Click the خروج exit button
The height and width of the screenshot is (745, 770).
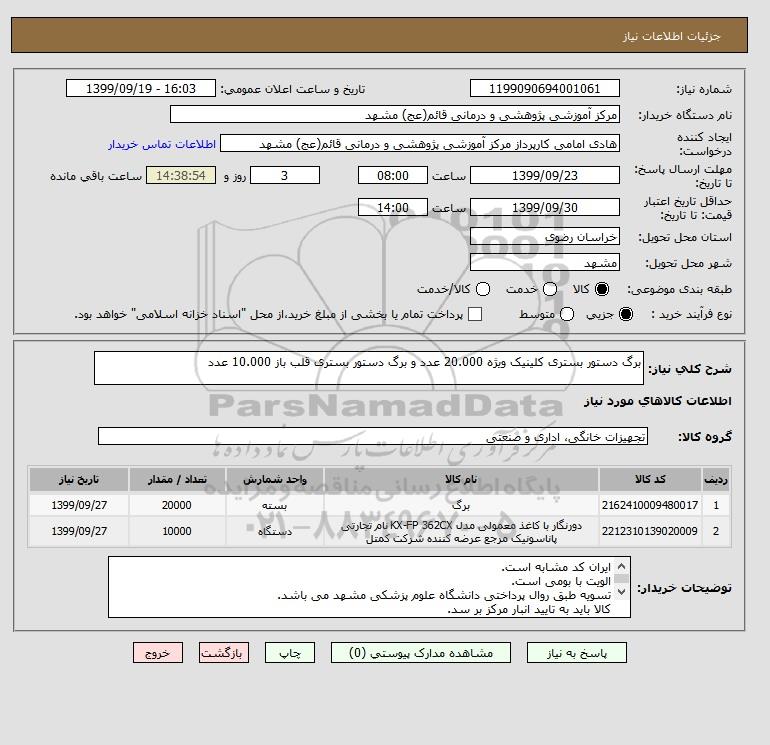[158, 653]
